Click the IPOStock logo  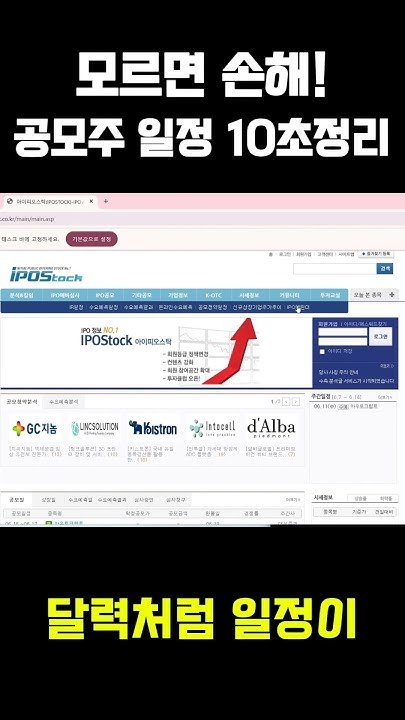(x=46, y=274)
